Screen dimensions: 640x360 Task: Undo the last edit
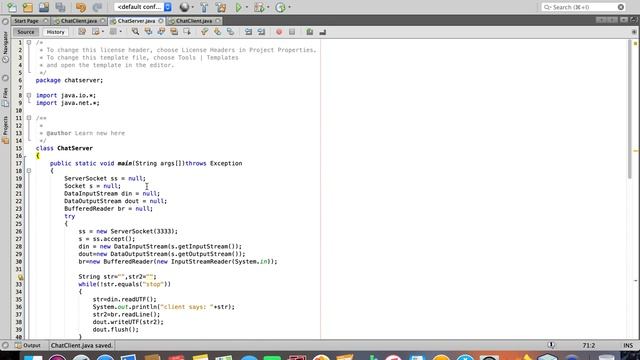tap(81, 7)
